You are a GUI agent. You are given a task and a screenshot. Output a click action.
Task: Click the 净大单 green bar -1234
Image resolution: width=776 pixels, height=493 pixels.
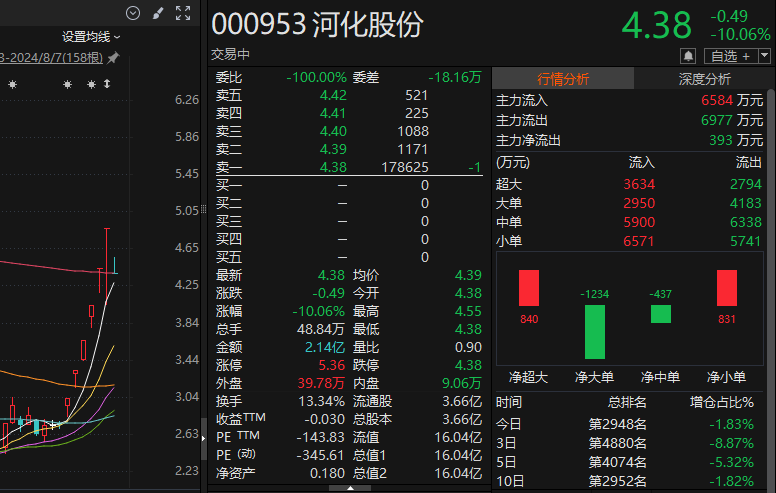[594, 332]
